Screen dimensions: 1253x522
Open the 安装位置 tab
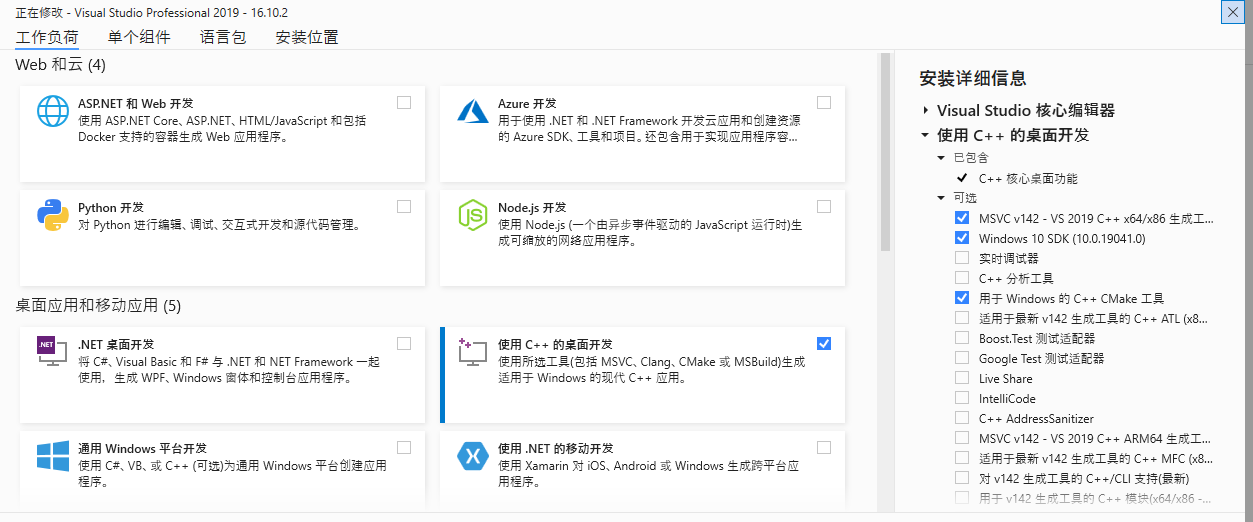[307, 38]
